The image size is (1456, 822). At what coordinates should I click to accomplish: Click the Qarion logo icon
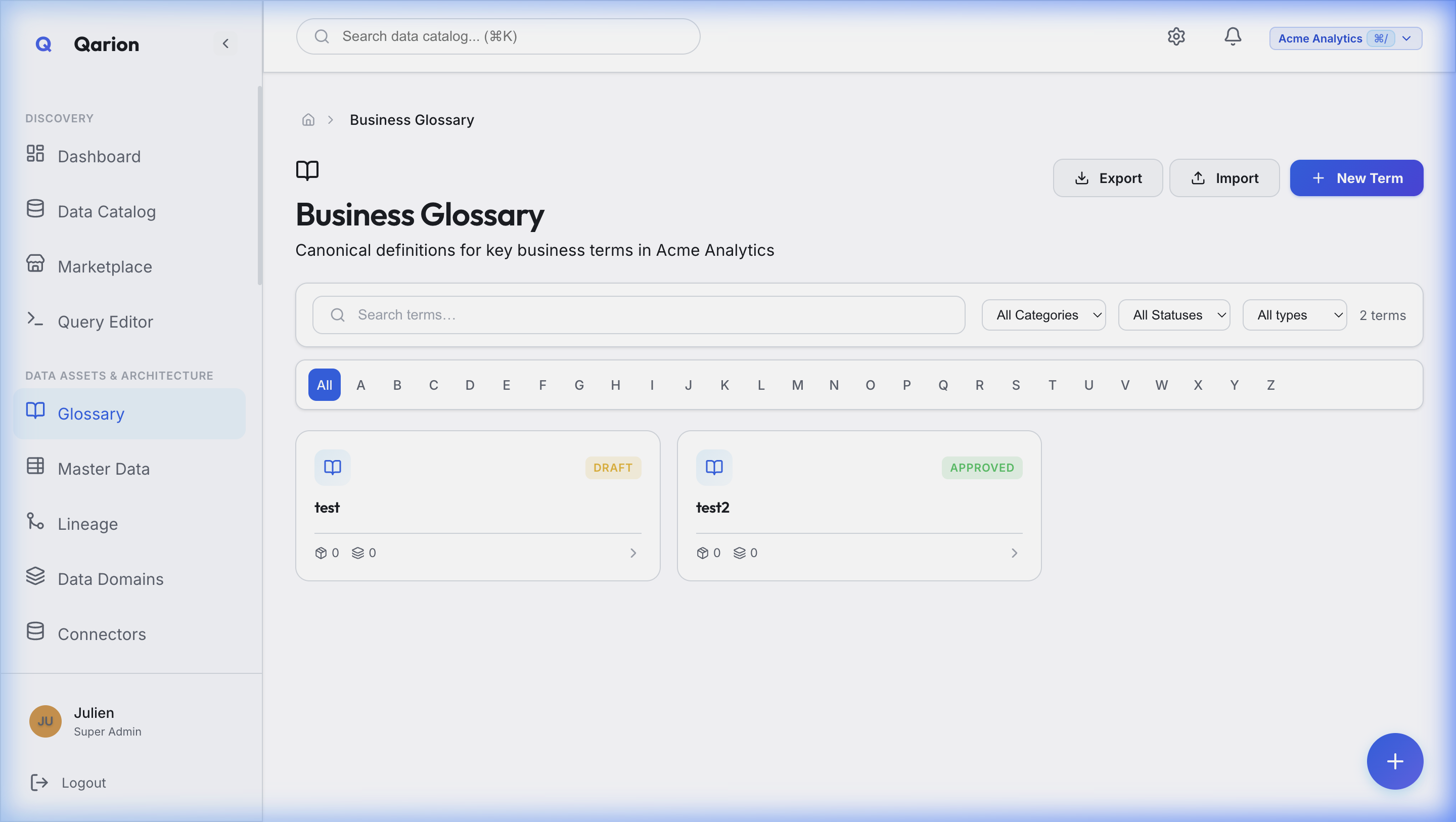(x=43, y=44)
